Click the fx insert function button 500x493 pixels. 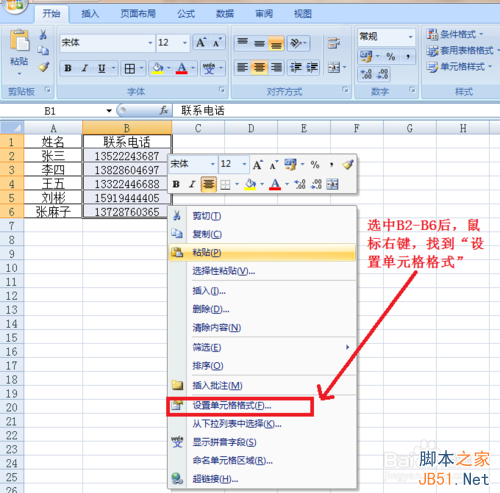[x=164, y=110]
